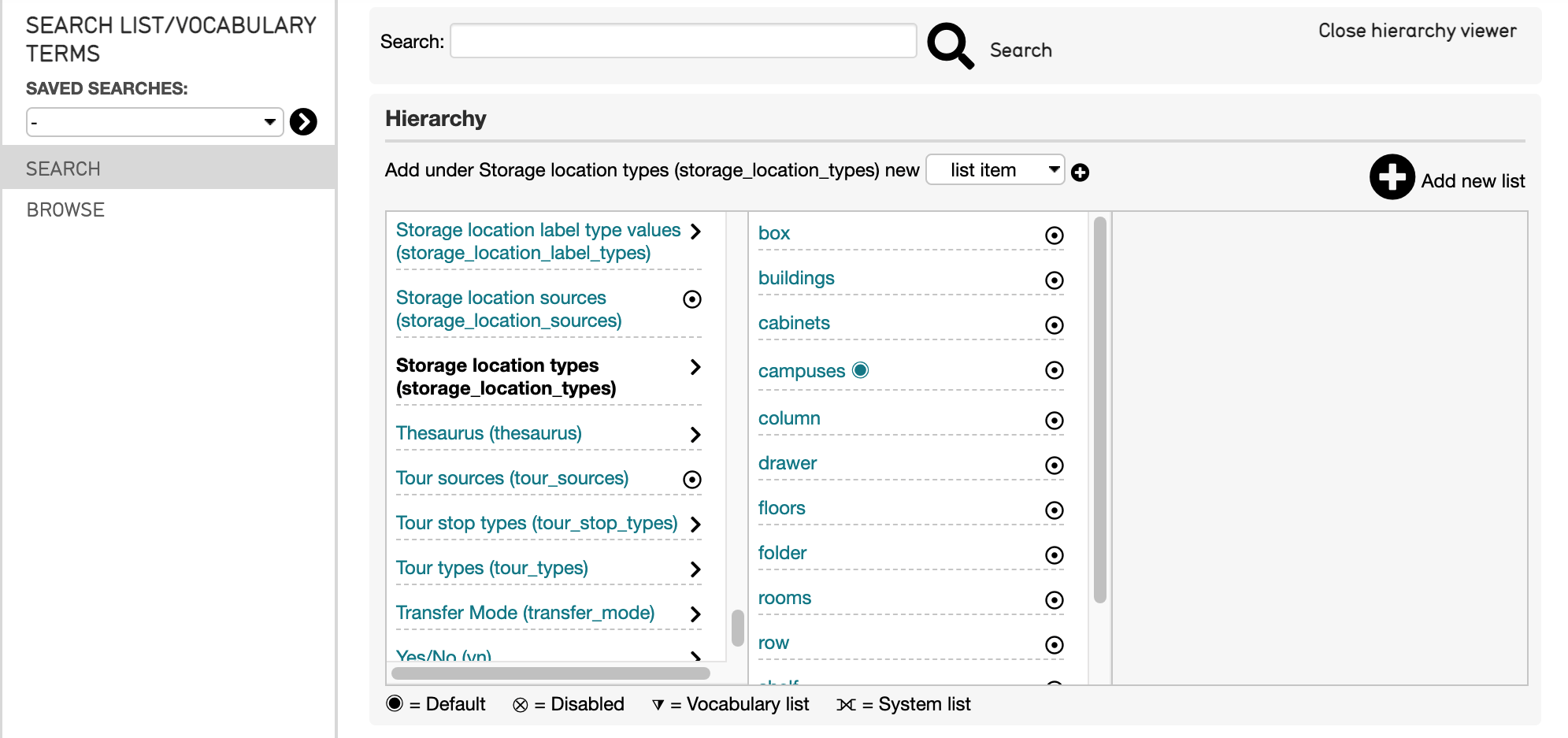The height and width of the screenshot is (738, 1568).
Task: Click inside the Search text field
Action: (683, 41)
